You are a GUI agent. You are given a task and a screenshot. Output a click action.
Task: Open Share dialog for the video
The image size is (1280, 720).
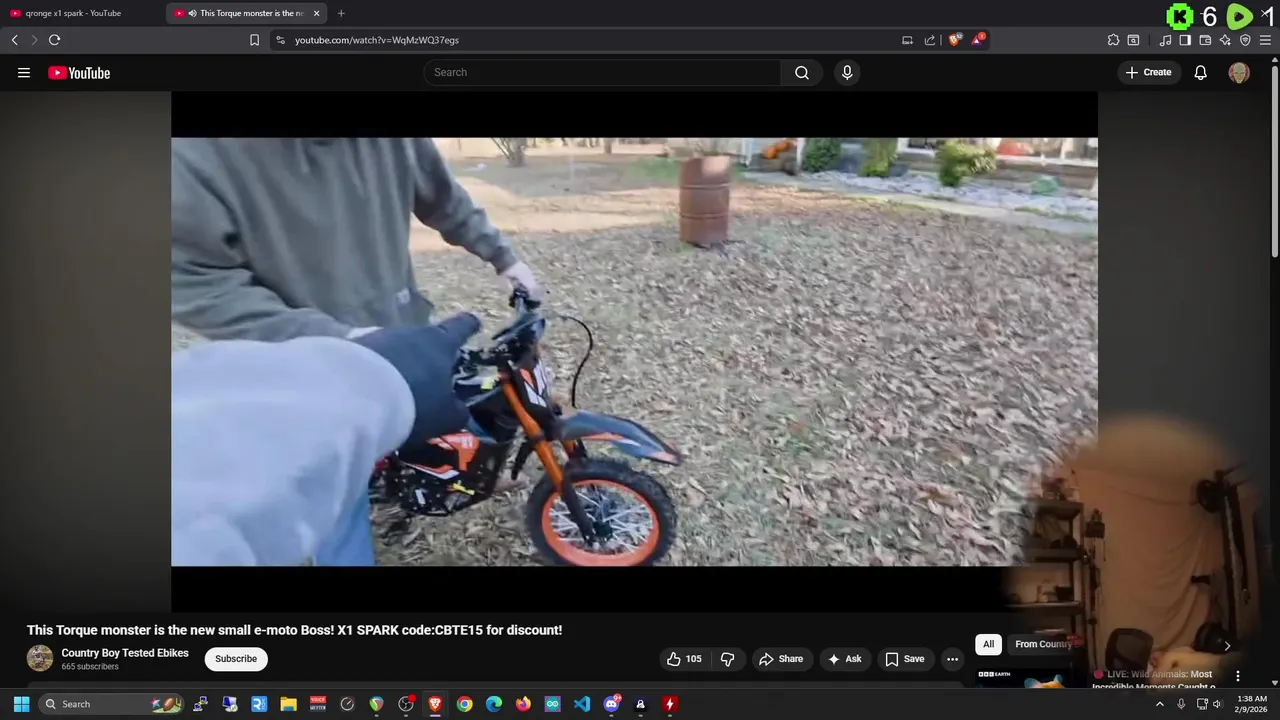781,659
